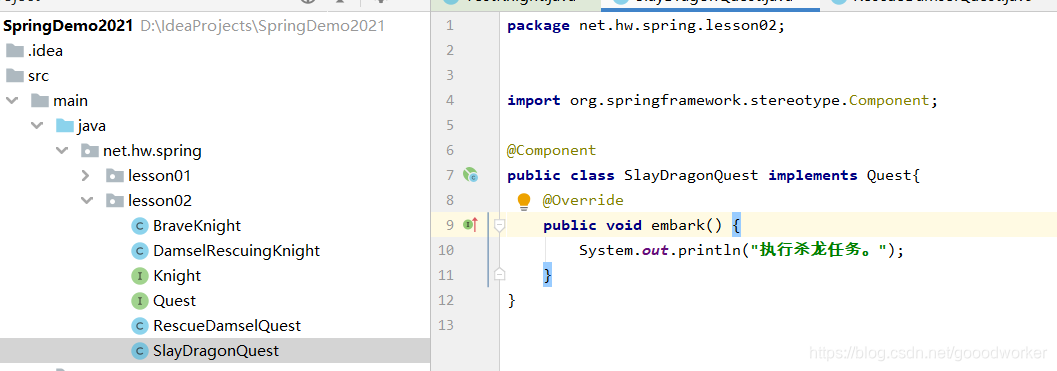This screenshot has width=1057, height=371.
Task: Click the net.hw.spring package icon
Action: 89,151
